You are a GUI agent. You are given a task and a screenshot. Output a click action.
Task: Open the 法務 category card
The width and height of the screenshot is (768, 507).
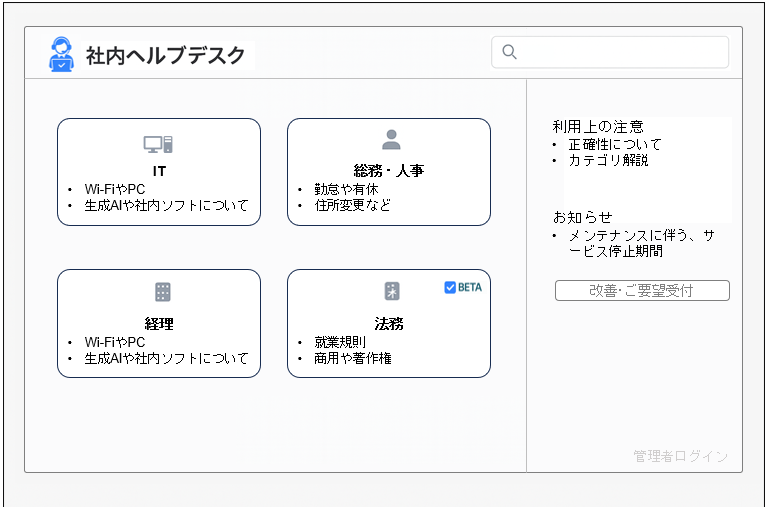coord(389,323)
